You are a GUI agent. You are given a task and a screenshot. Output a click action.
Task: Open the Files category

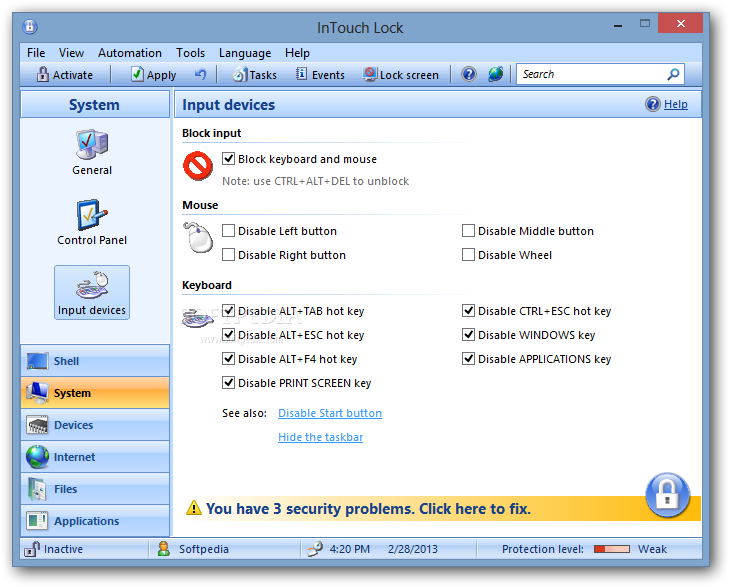click(95, 489)
